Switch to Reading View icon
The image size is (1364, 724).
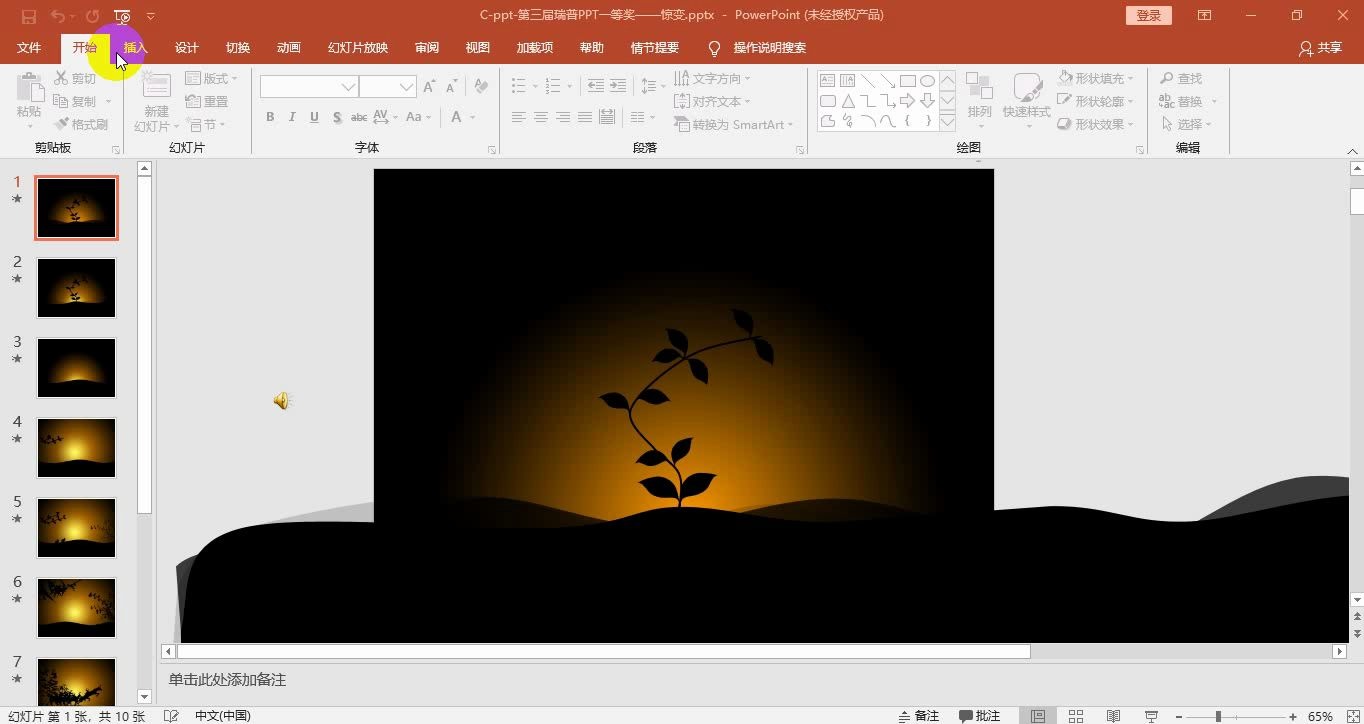pyautogui.click(x=1113, y=716)
